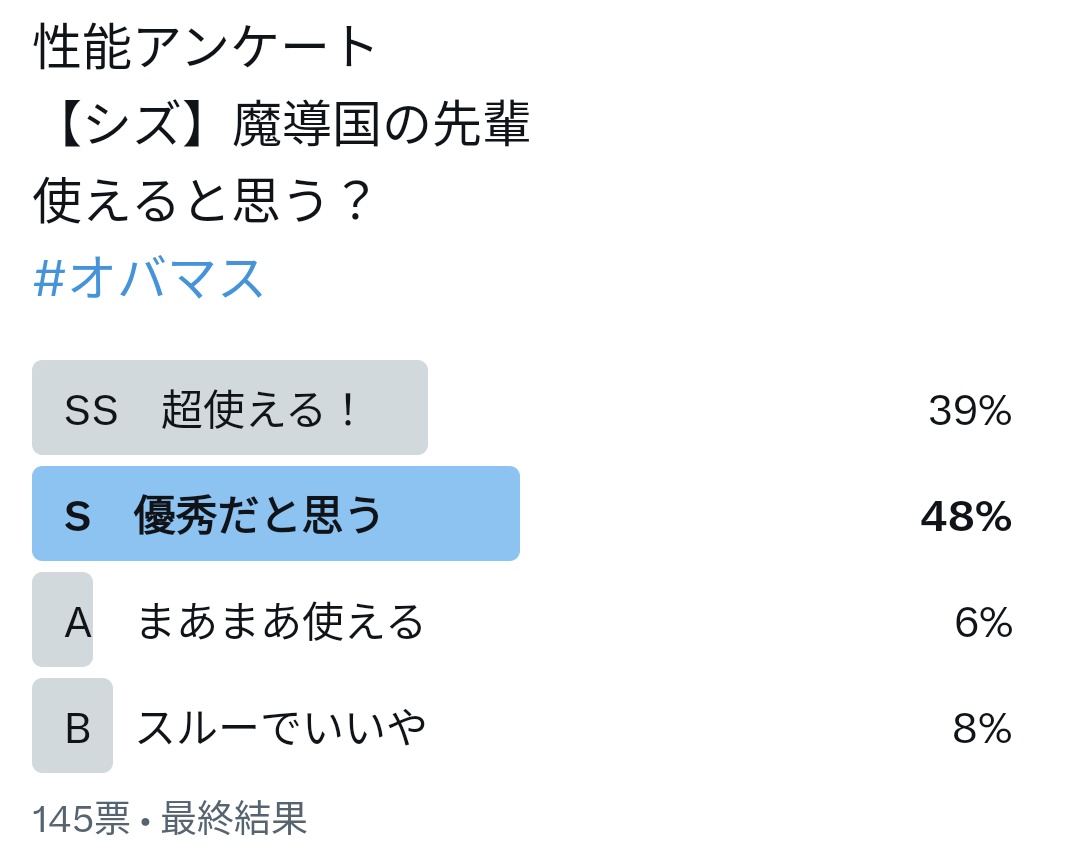This screenshot has height=866, width=1080.
Task: Click the S letter in blue bar
Action: (77, 516)
